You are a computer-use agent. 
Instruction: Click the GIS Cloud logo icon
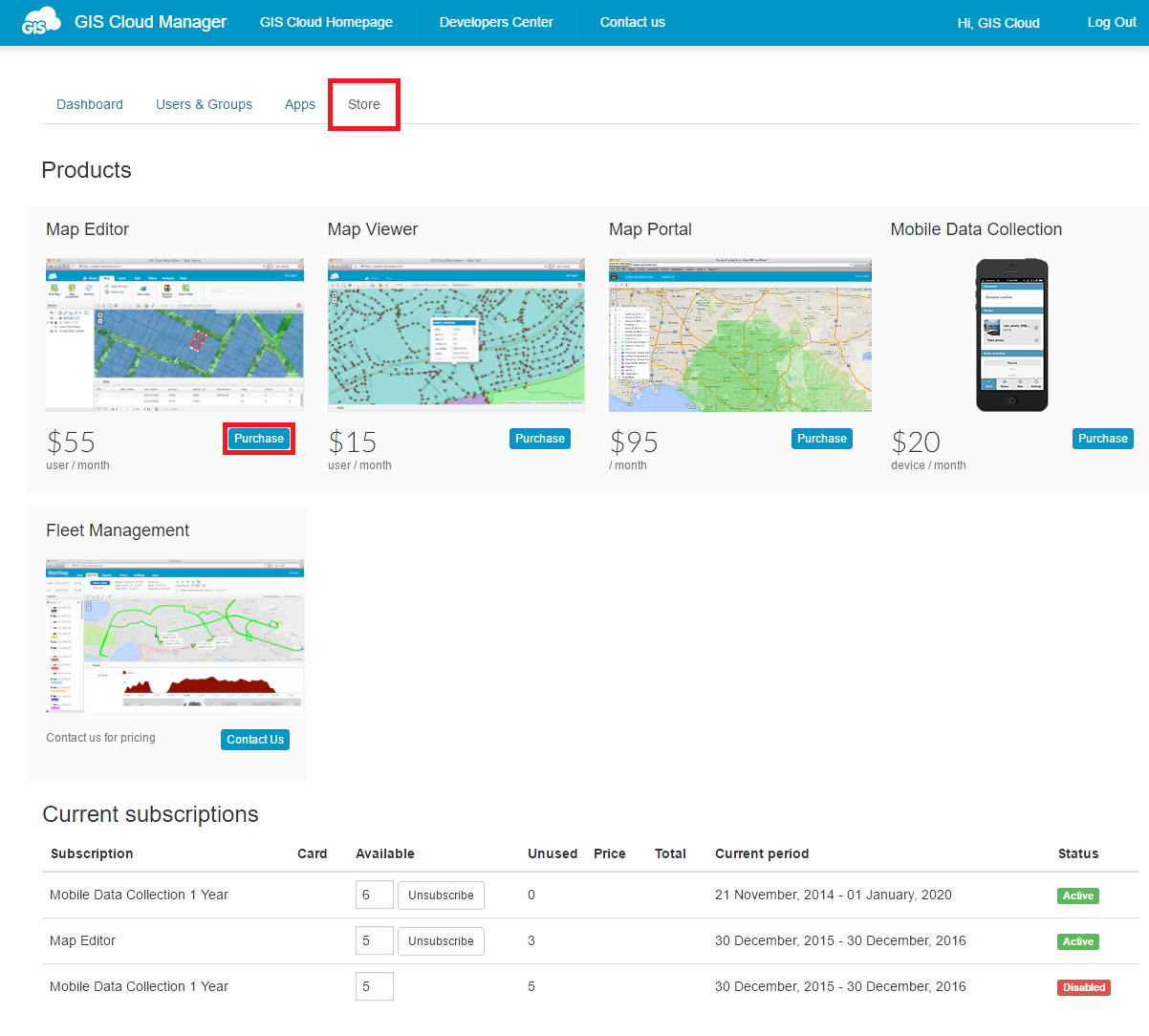coord(41,22)
